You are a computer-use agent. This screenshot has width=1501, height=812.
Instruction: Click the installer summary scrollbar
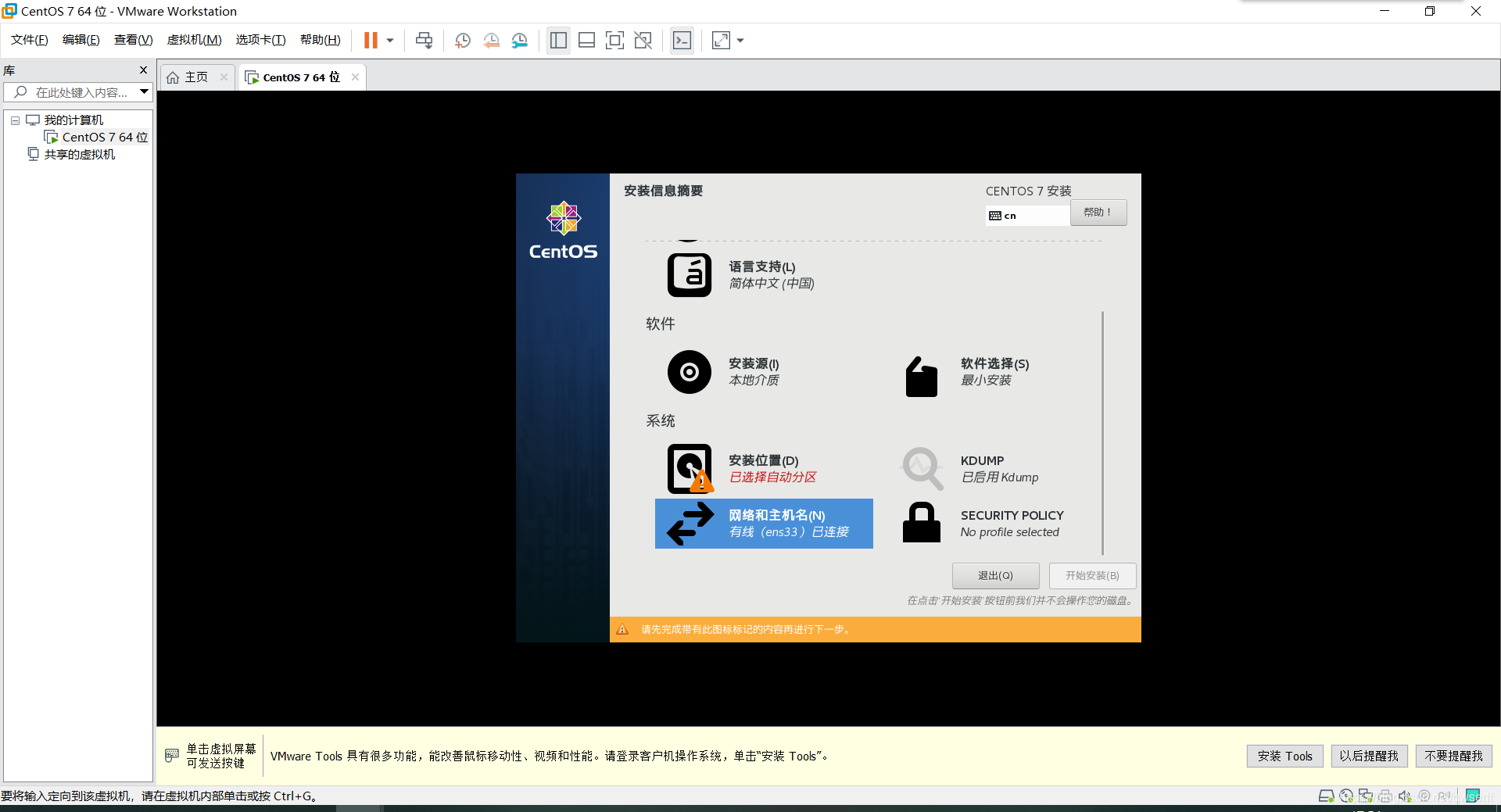1102,433
